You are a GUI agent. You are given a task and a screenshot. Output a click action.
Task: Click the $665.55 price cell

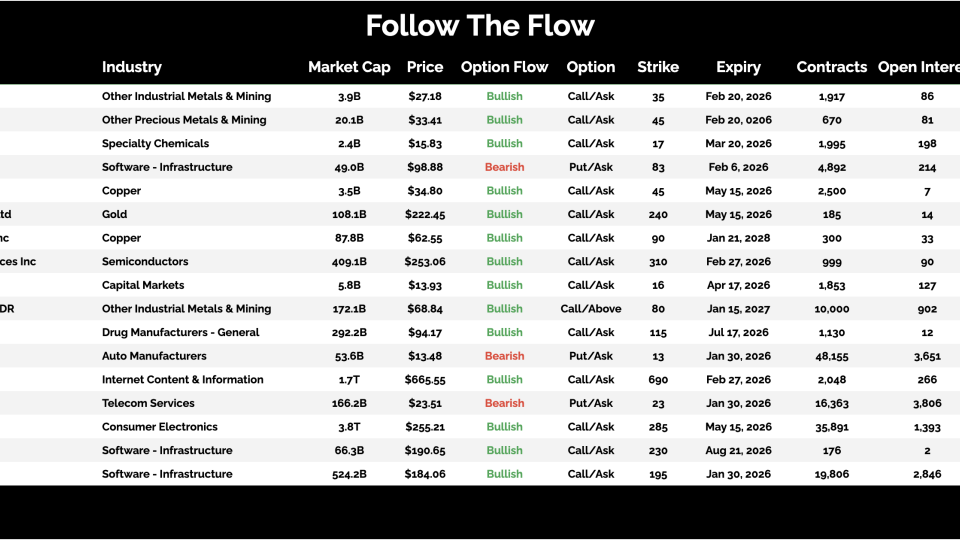point(425,380)
